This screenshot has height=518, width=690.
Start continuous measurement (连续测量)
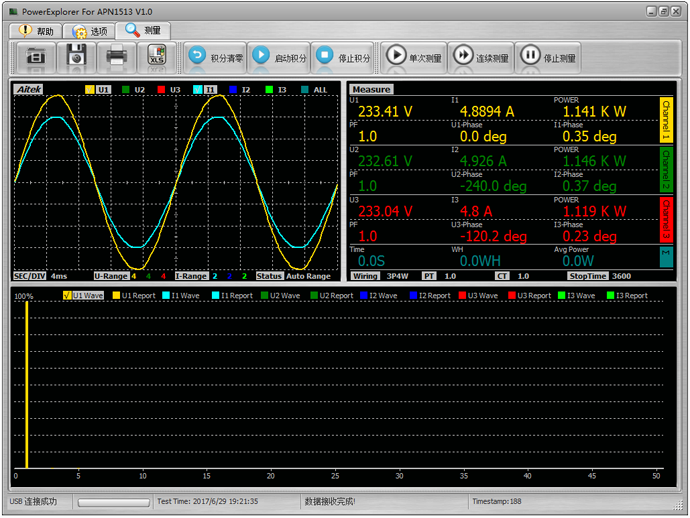pyautogui.click(x=481, y=57)
